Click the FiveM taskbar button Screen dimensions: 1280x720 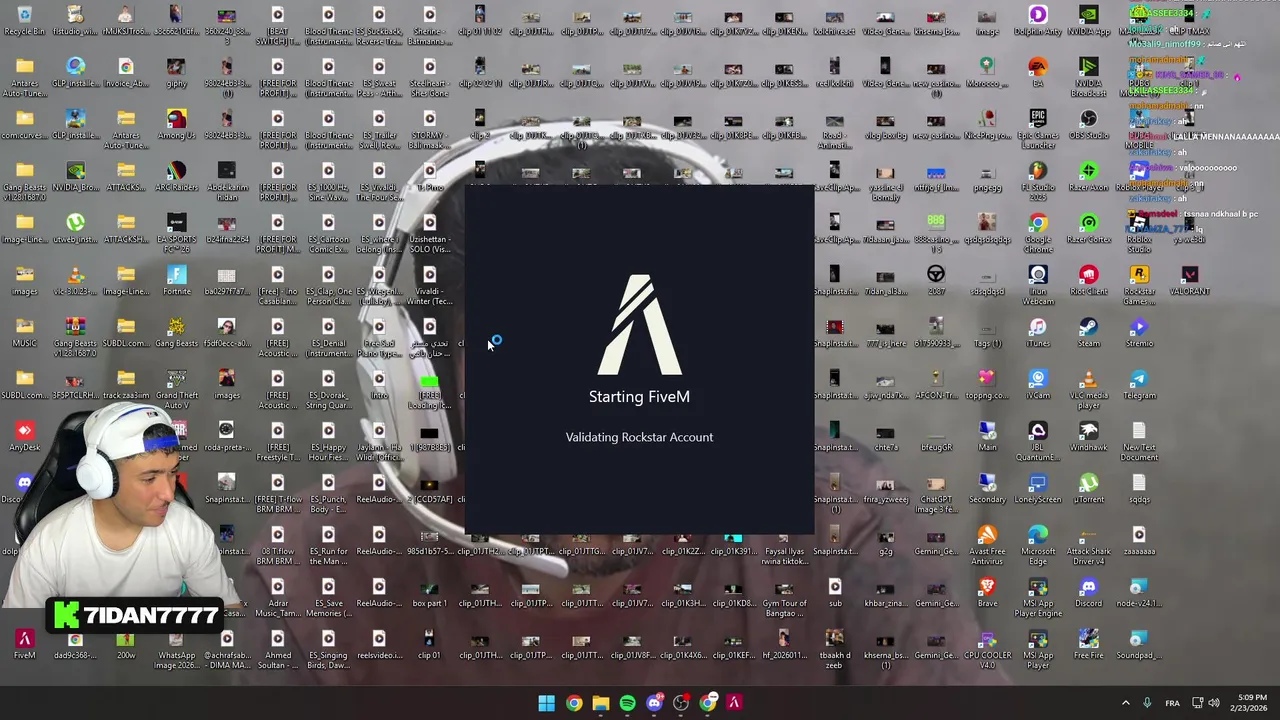point(734,703)
